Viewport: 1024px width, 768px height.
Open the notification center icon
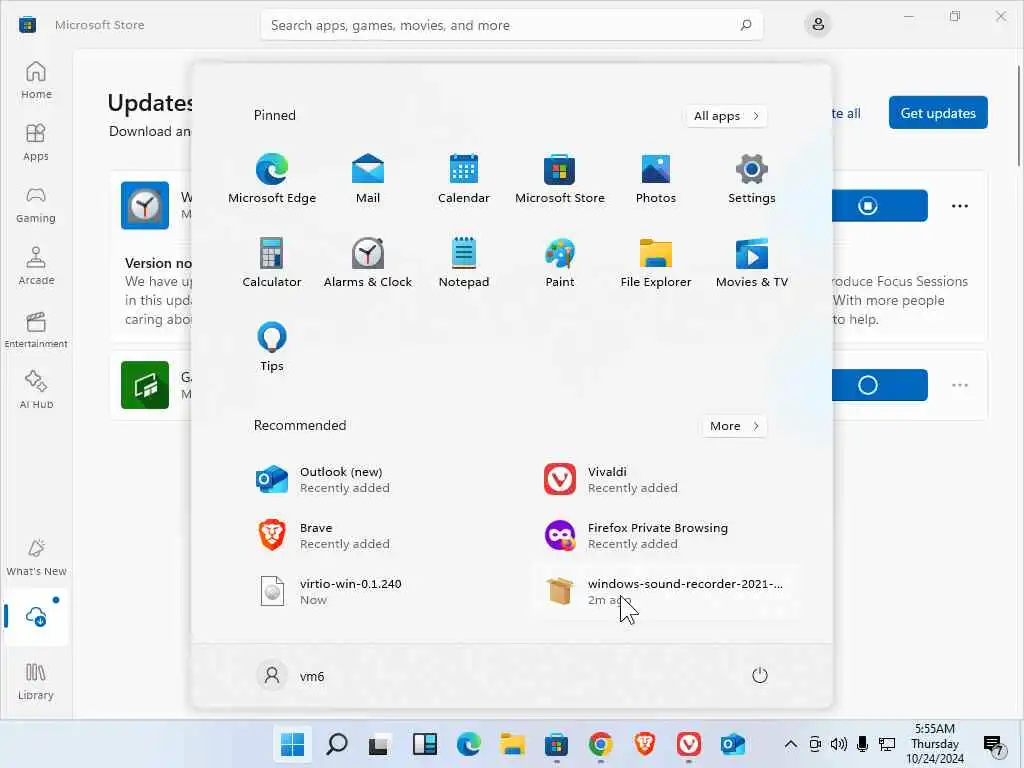click(x=993, y=744)
